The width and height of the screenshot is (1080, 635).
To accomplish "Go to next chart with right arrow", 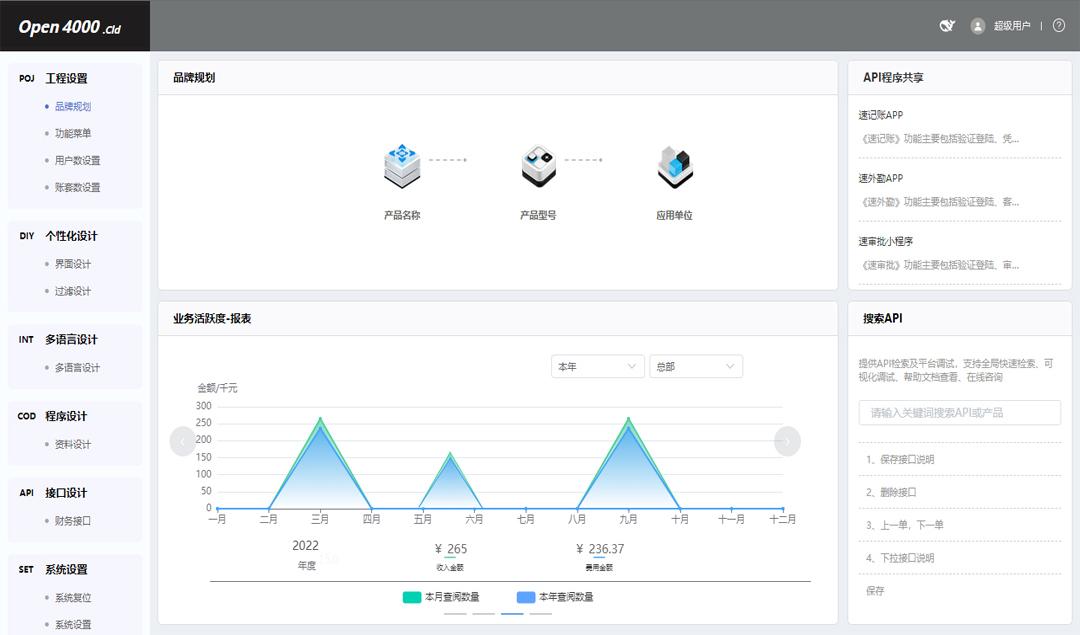I will [x=787, y=441].
